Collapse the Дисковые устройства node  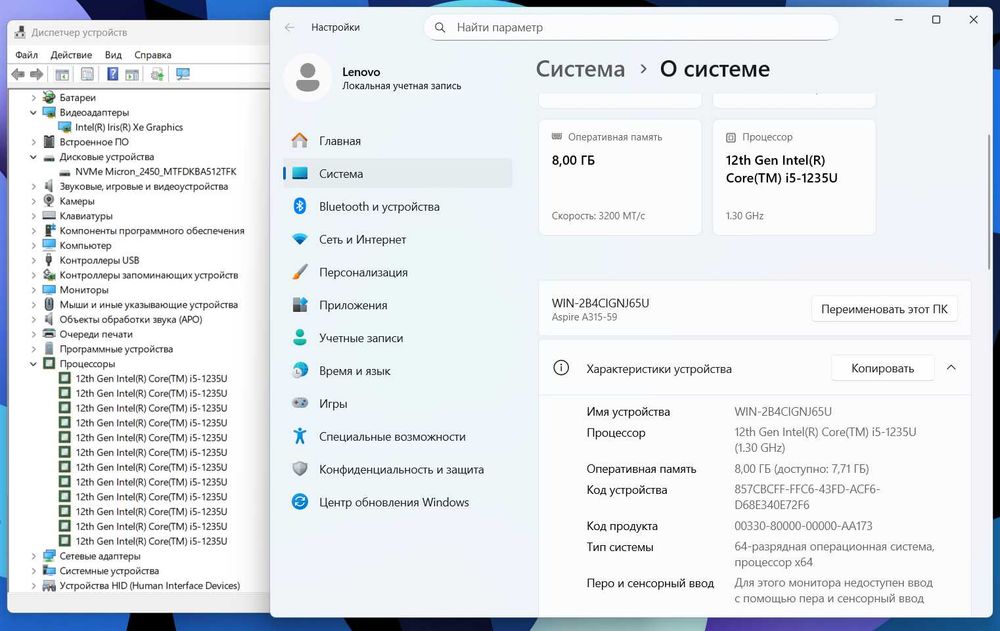[34, 157]
